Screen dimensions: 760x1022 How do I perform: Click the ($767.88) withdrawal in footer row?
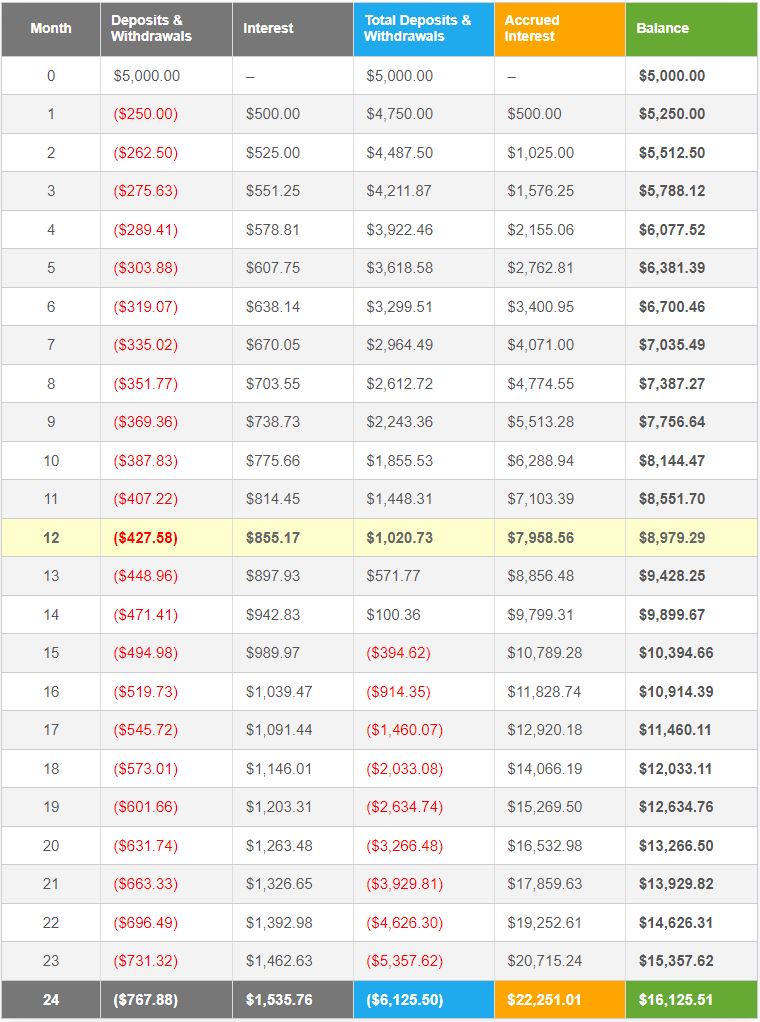145,999
